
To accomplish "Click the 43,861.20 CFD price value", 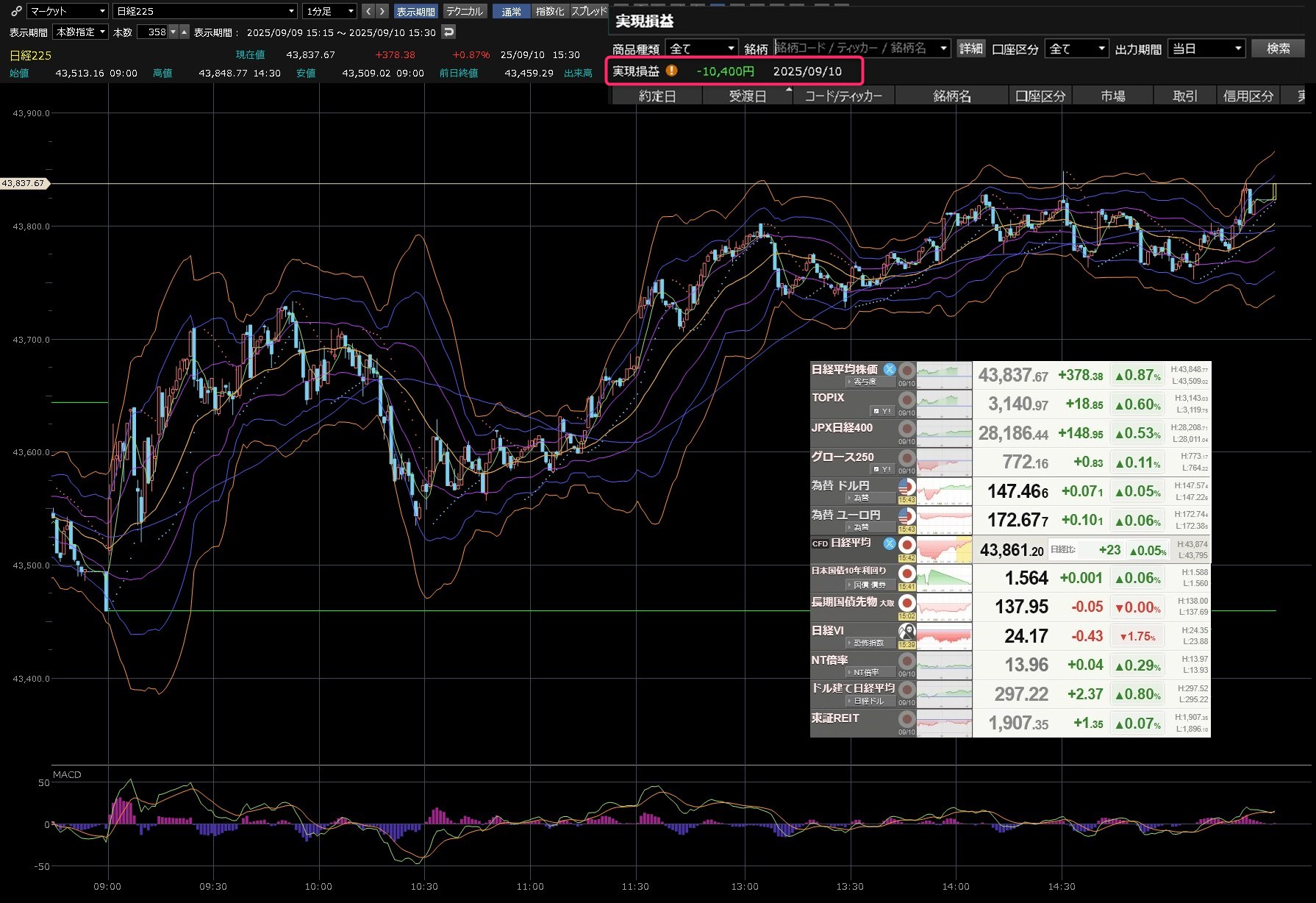I will coord(1012,550).
